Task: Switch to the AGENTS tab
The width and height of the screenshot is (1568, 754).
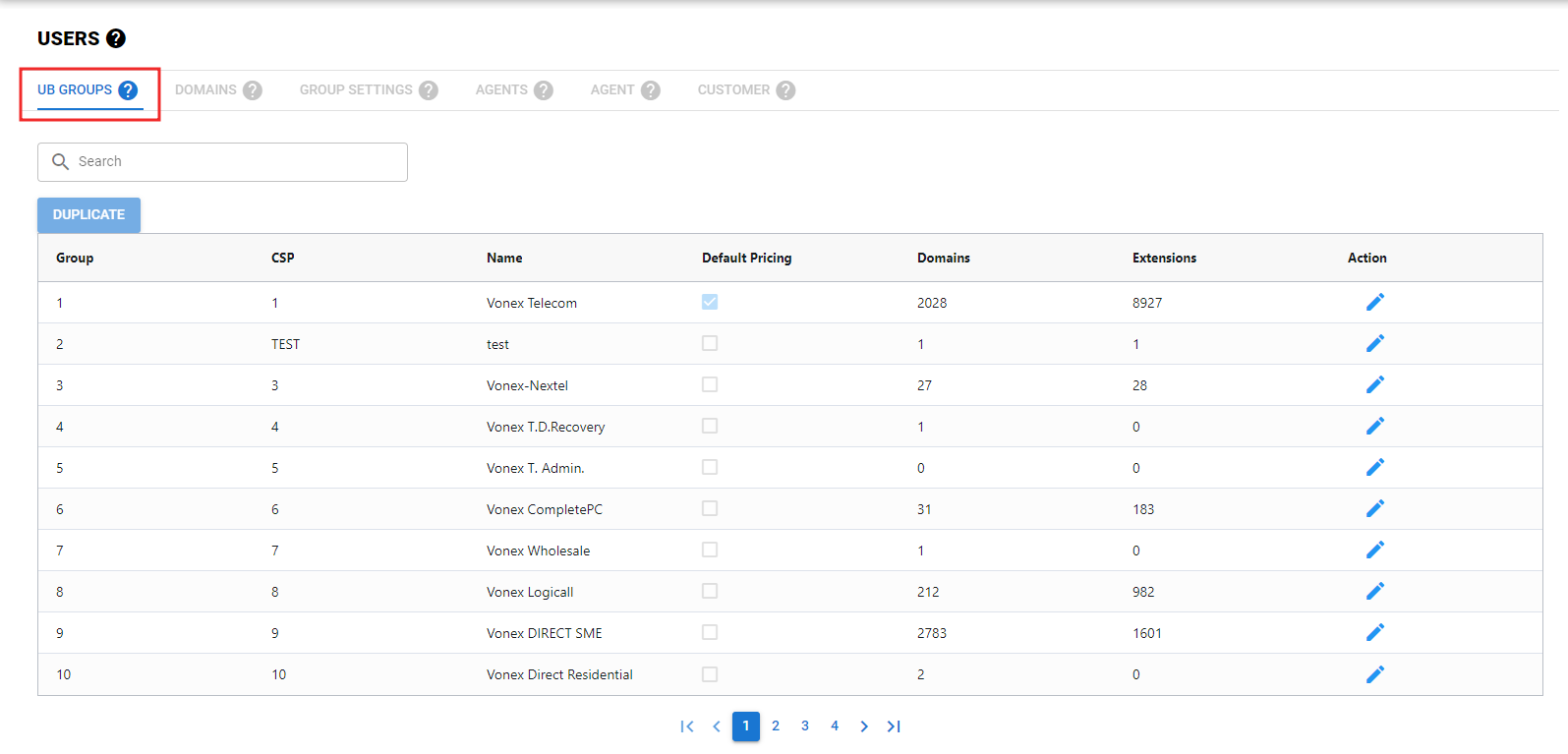Action: (501, 89)
